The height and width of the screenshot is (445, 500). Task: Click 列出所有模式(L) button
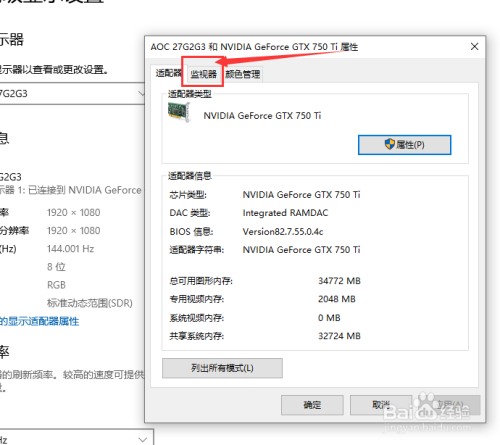(x=222, y=368)
